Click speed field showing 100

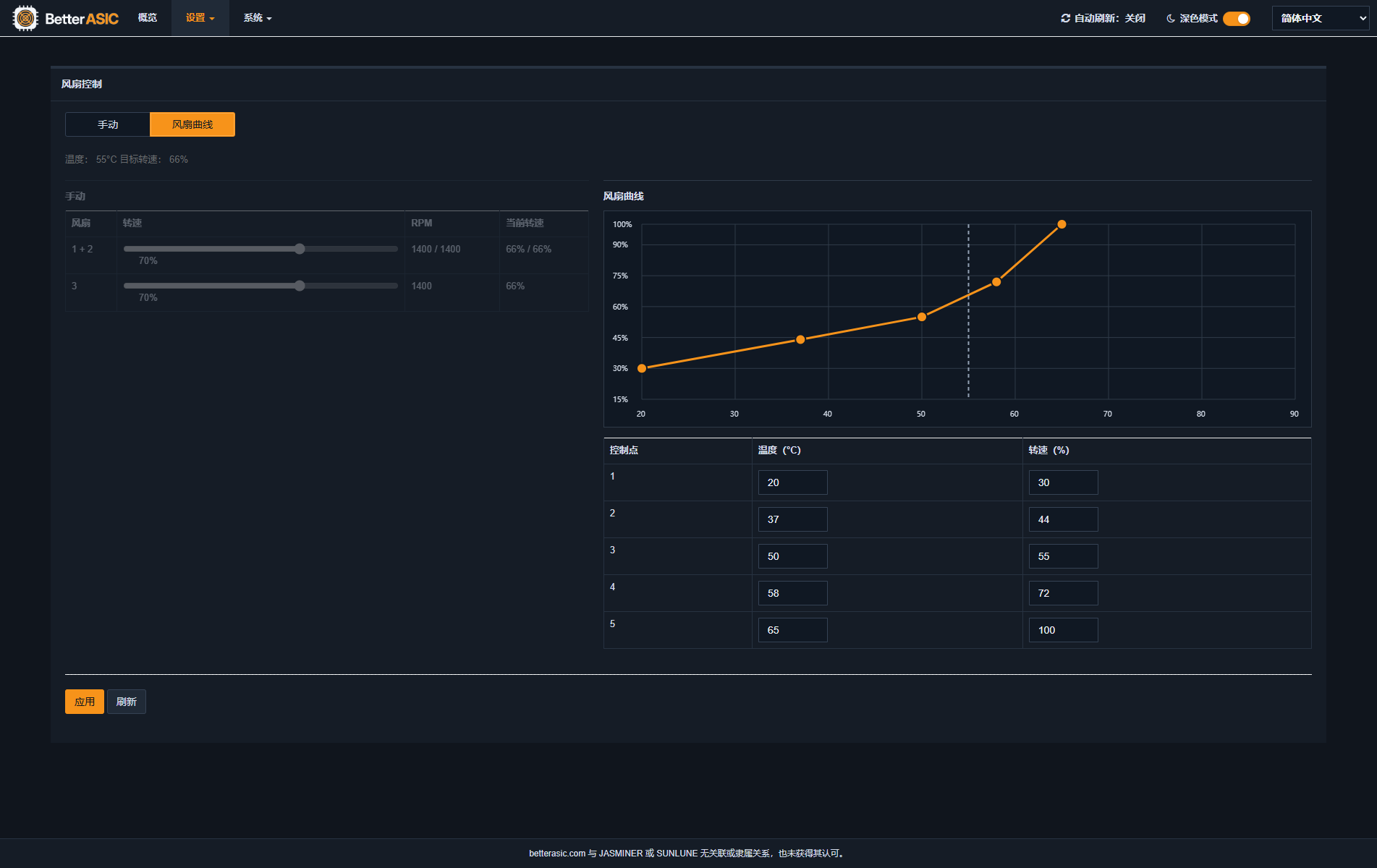click(x=1063, y=630)
